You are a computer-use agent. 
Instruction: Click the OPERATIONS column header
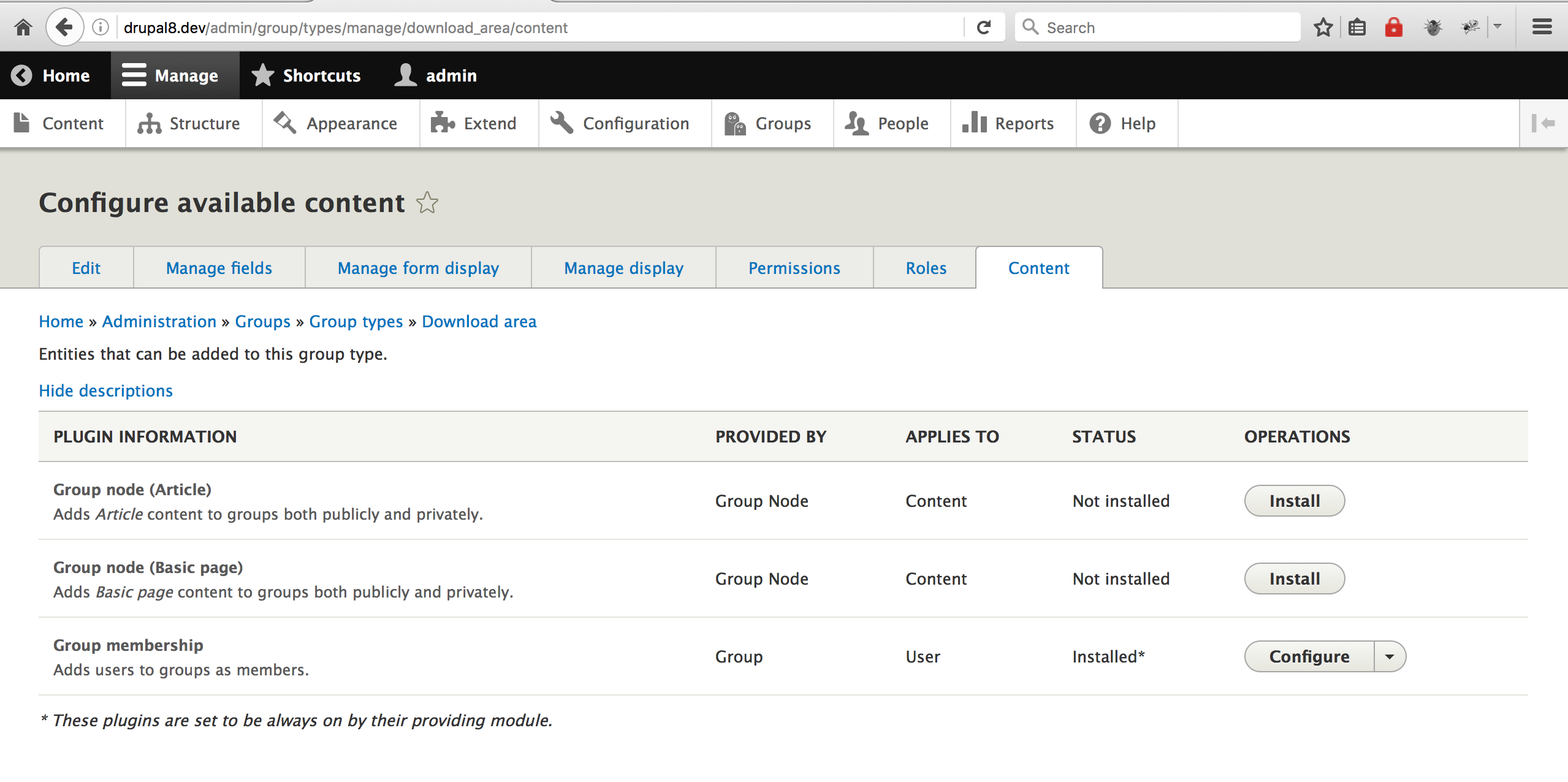click(1297, 436)
